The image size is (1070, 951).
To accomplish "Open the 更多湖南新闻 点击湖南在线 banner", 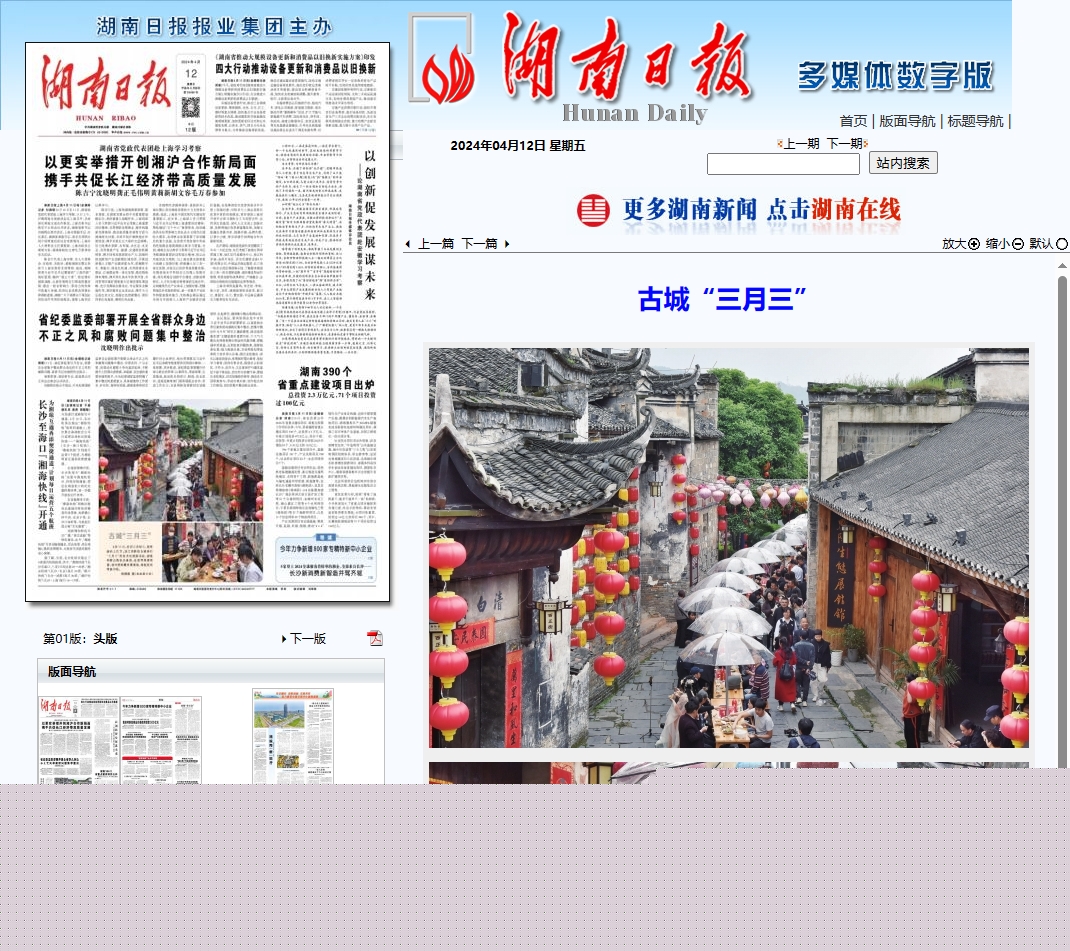I will tap(739, 209).
